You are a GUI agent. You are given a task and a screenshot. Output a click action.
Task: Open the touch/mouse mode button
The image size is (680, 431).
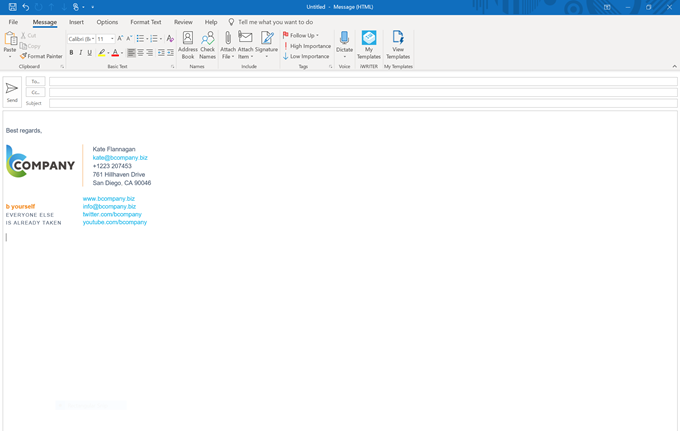76,7
